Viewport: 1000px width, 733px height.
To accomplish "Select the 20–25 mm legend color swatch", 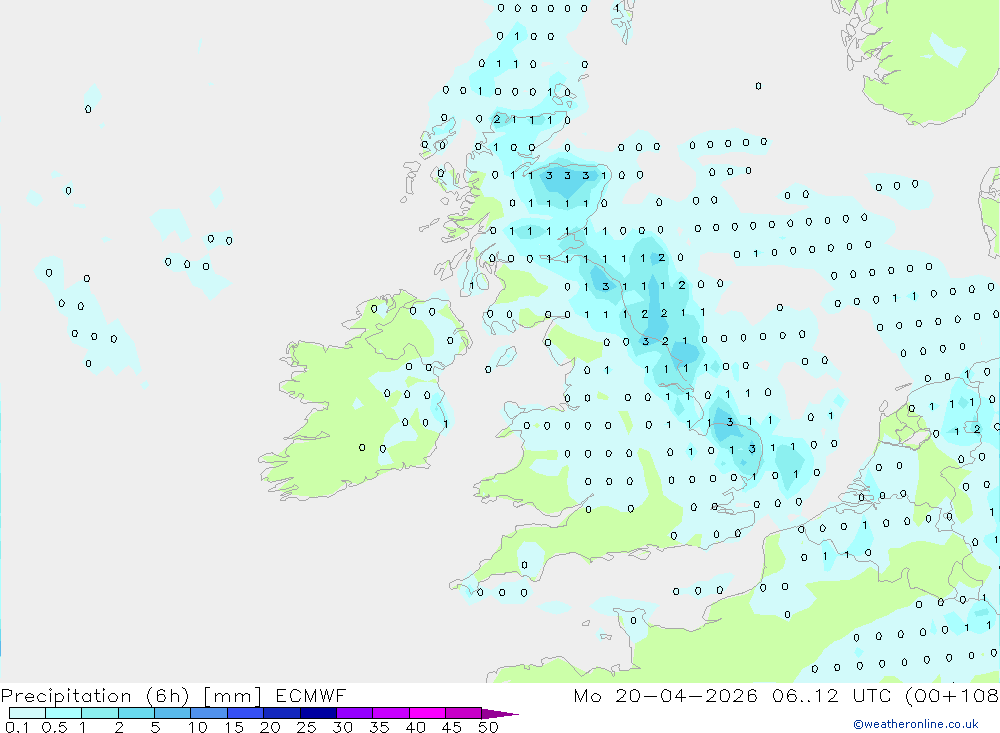I will pyautogui.click(x=282, y=713).
